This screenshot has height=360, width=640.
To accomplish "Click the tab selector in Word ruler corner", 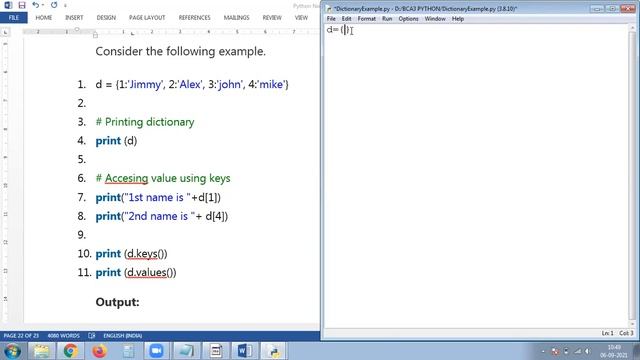I will [5, 32].
